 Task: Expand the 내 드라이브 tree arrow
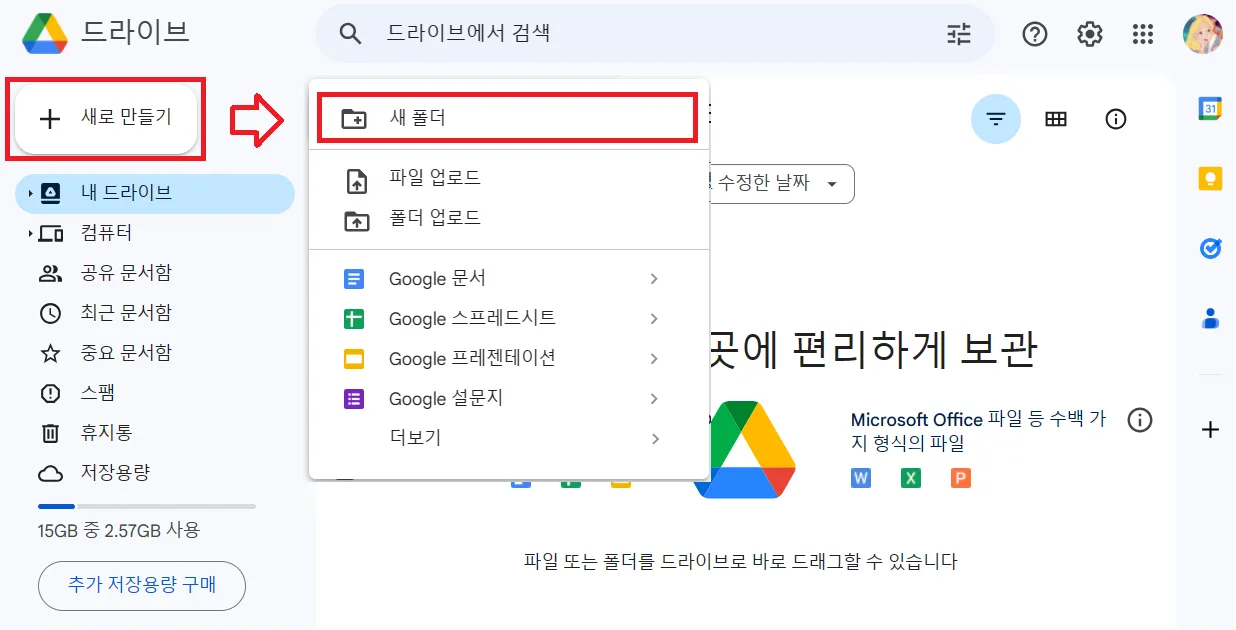click(x=30, y=193)
